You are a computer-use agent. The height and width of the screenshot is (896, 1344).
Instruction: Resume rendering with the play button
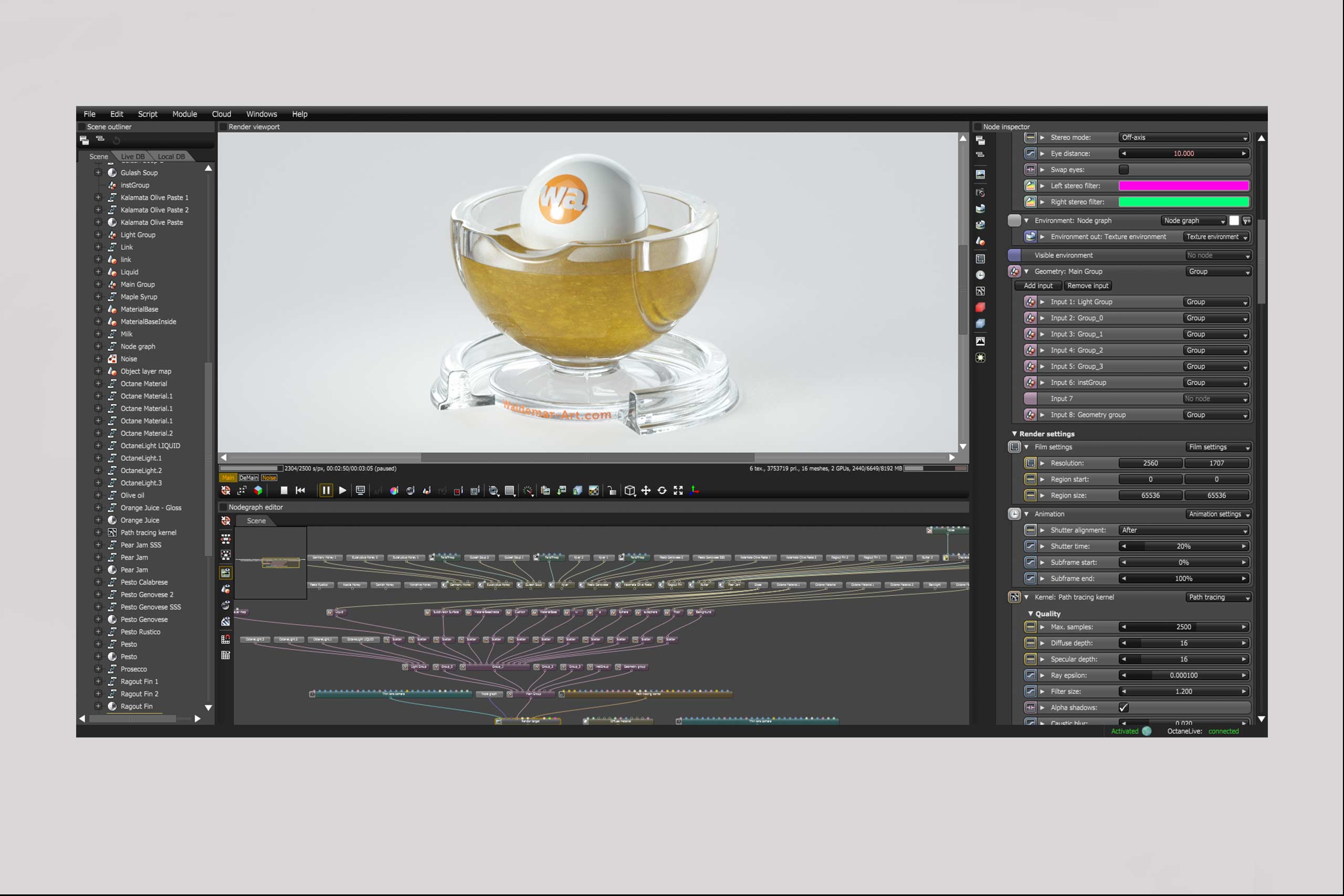[342, 490]
